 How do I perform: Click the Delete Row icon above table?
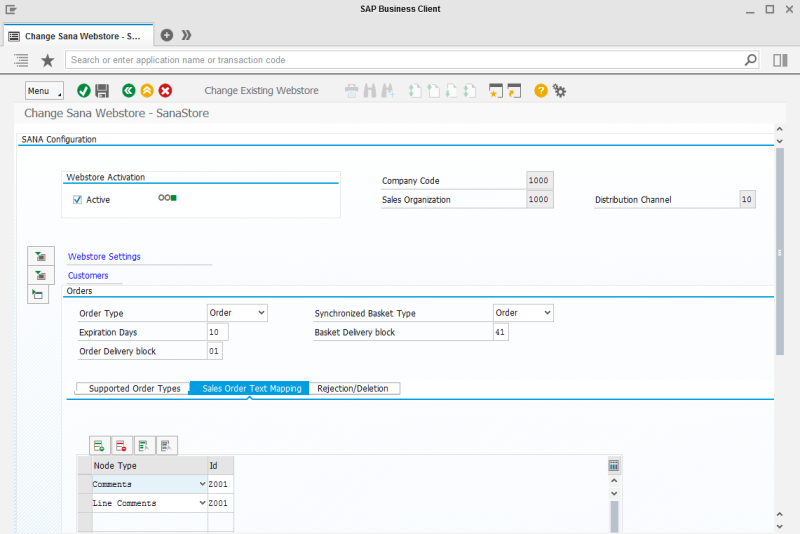[x=121, y=446]
